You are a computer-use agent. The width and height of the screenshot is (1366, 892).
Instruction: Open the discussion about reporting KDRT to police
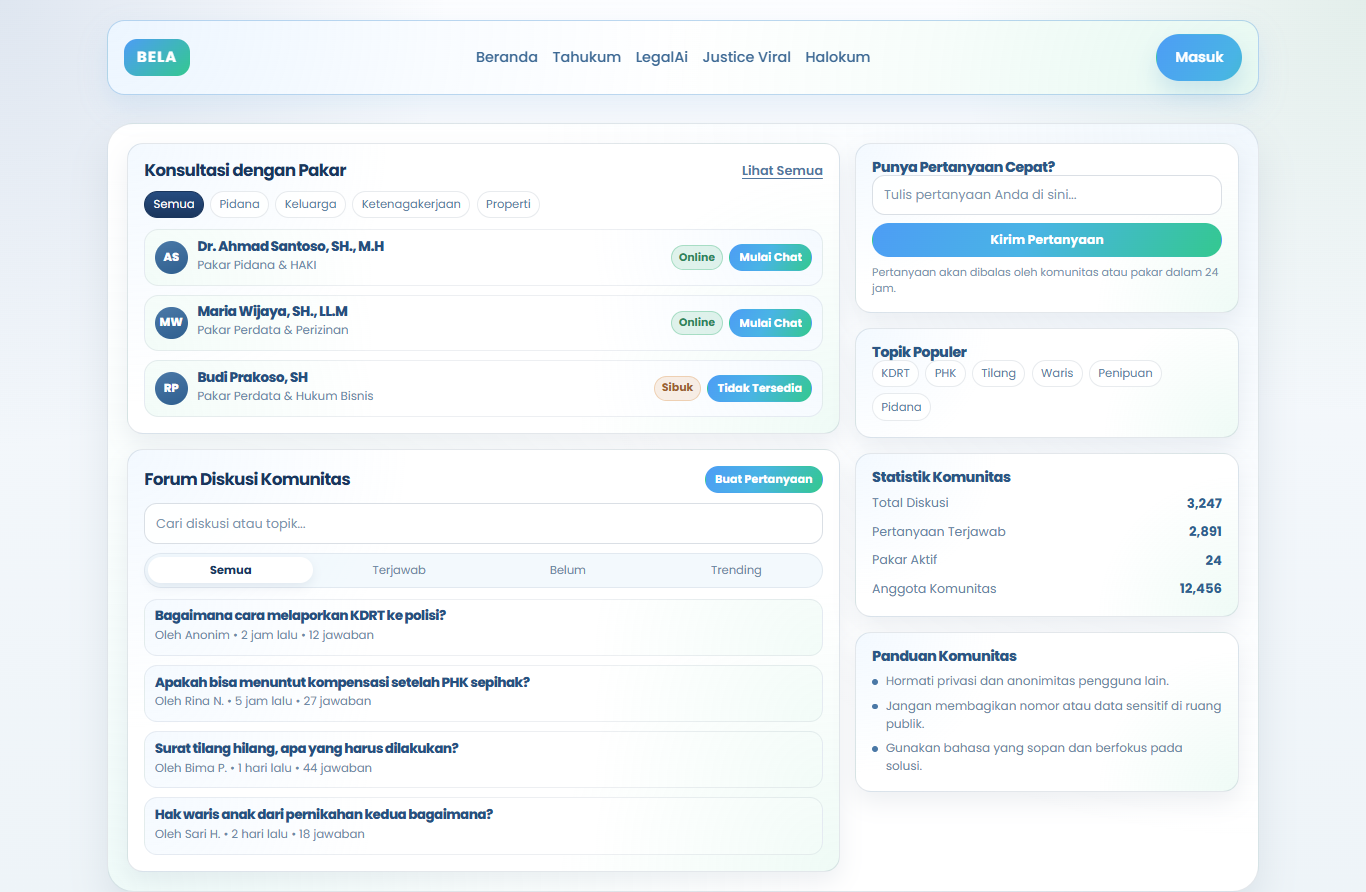click(300, 615)
